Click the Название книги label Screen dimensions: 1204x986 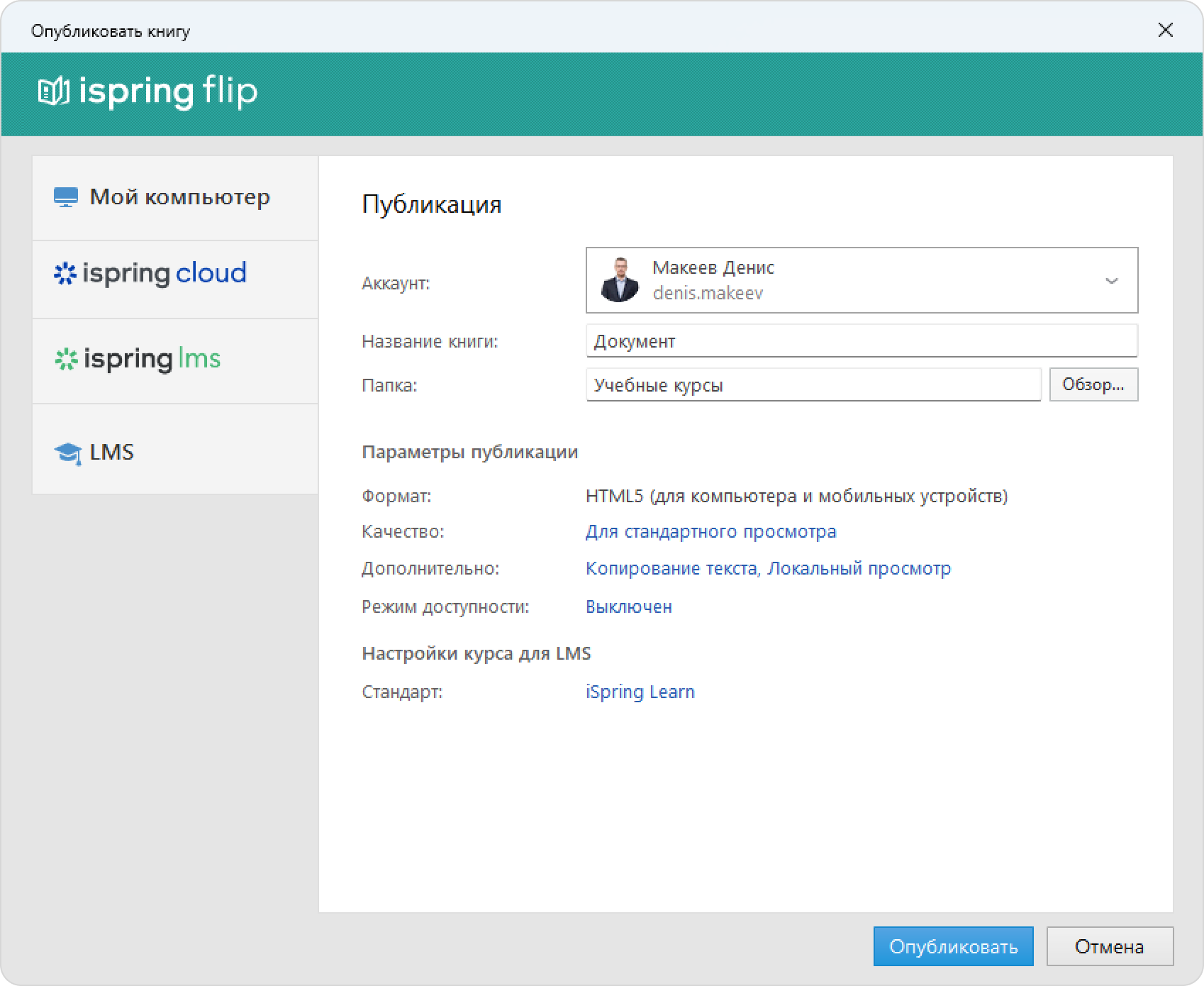[430, 341]
